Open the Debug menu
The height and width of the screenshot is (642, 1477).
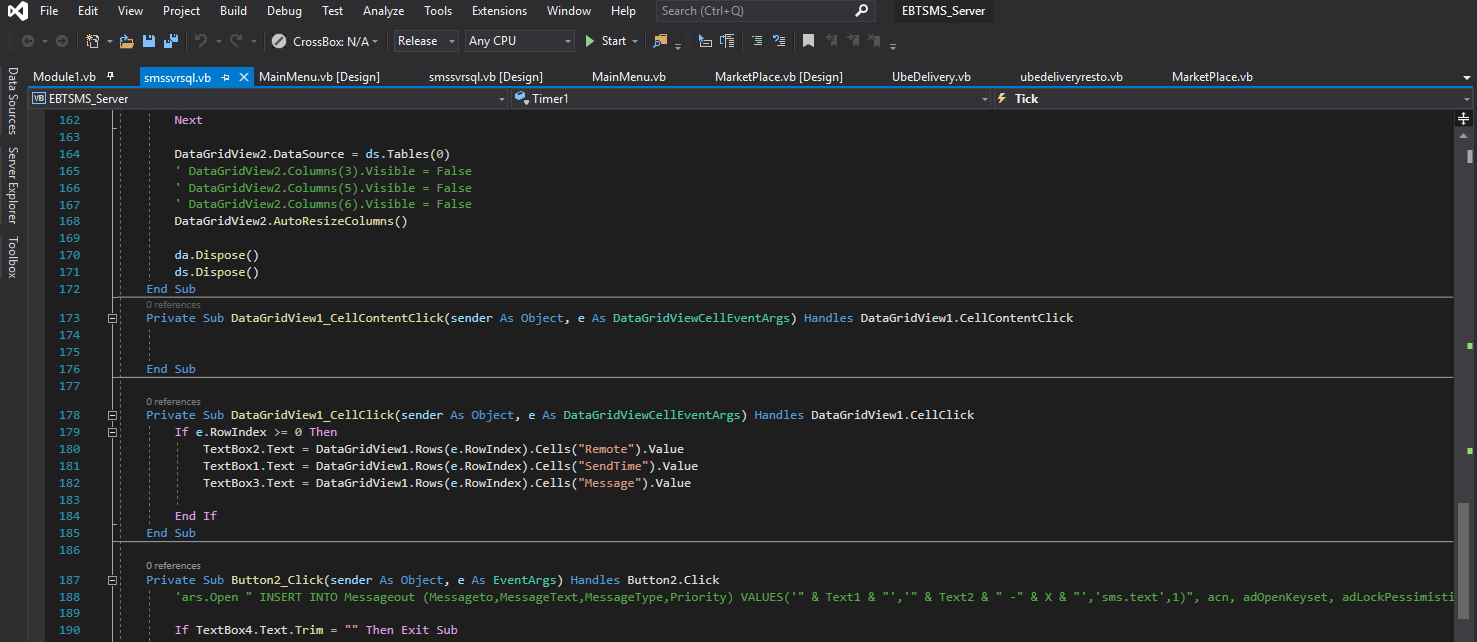[284, 11]
